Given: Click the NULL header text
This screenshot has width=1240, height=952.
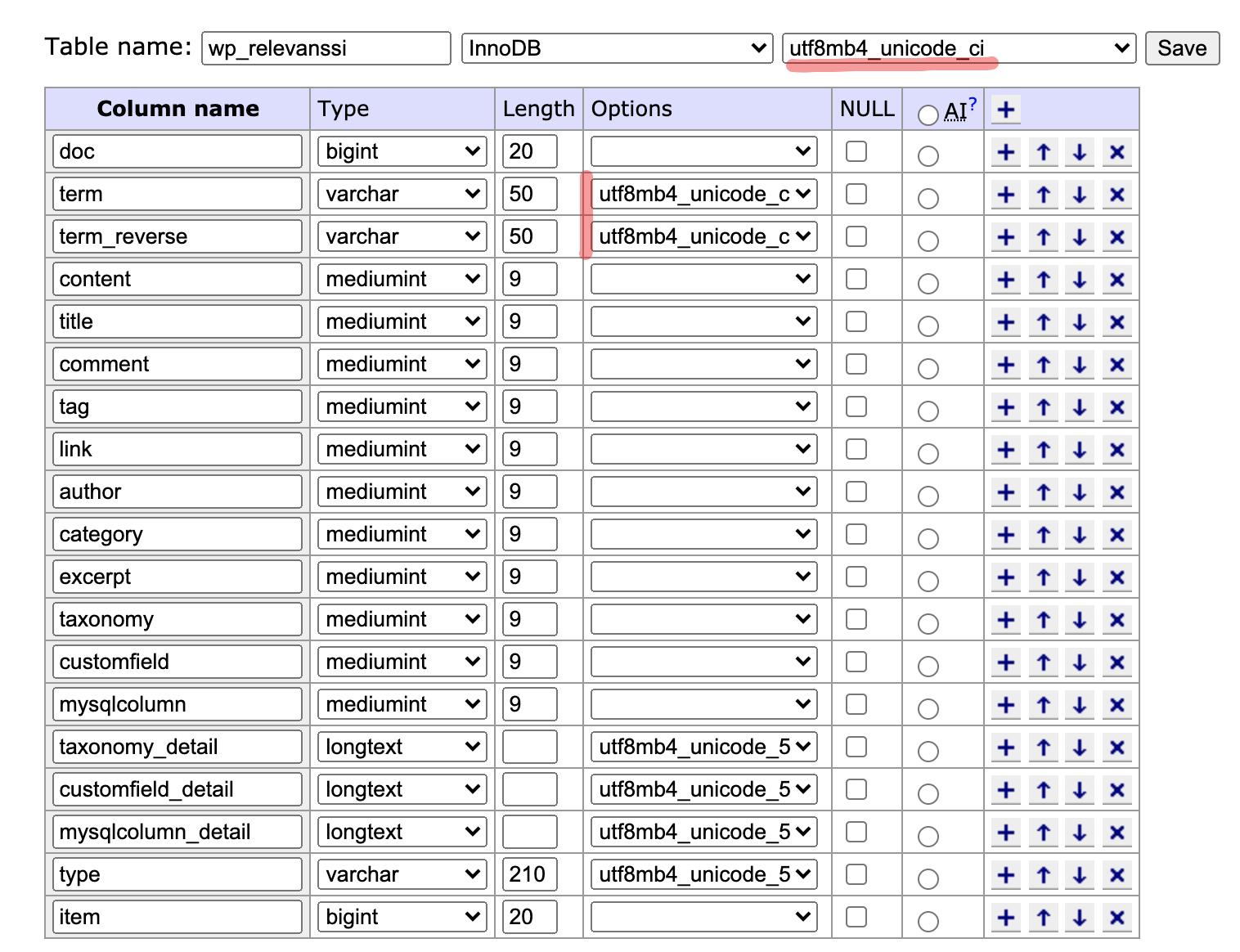Looking at the screenshot, I should (867, 109).
